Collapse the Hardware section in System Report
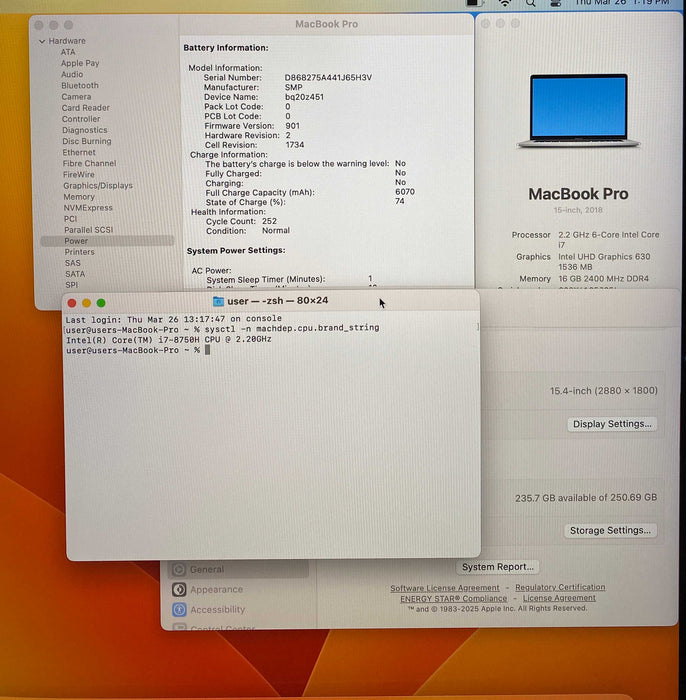 (x=42, y=41)
